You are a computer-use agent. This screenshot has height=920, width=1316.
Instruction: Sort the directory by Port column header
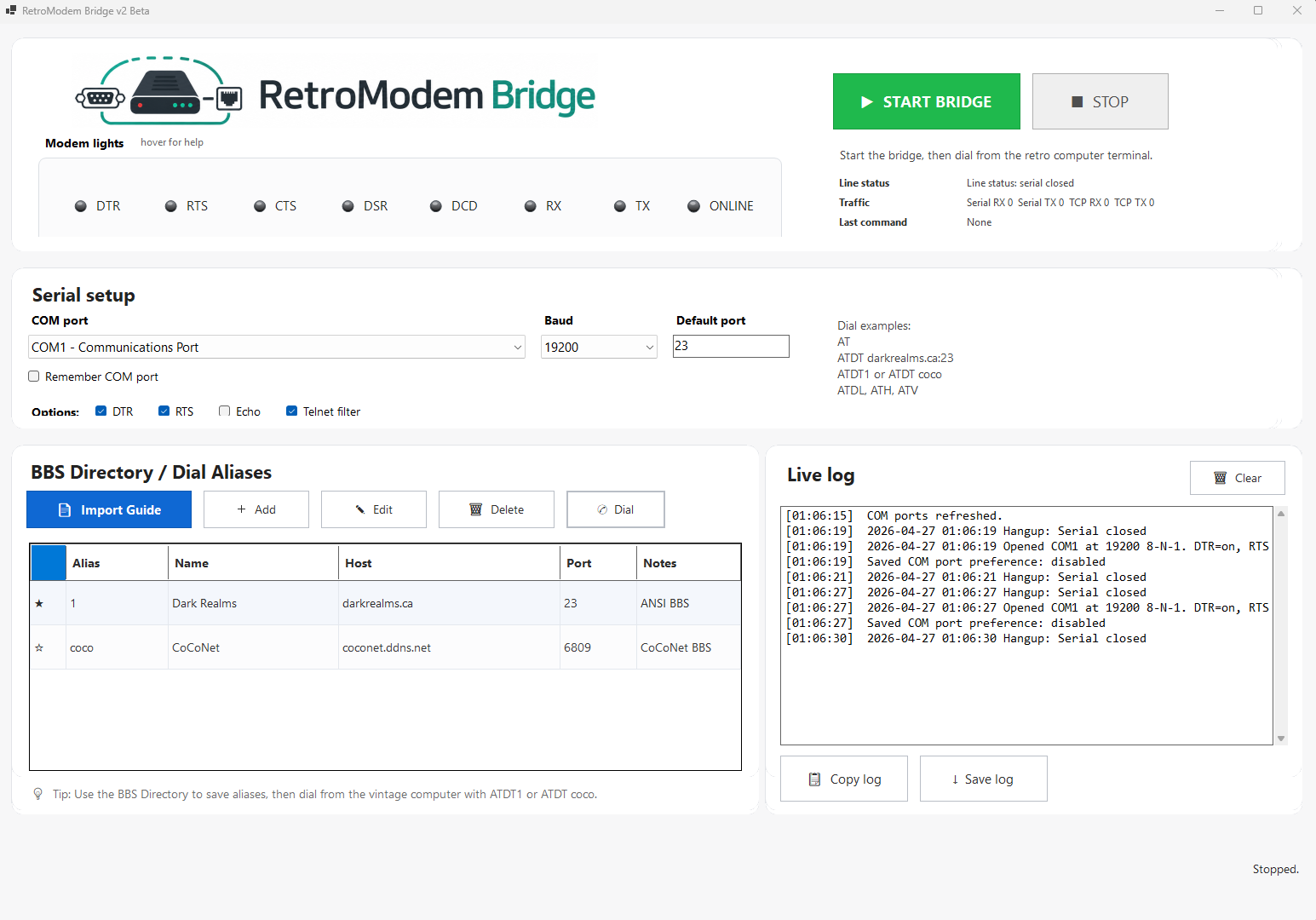[x=598, y=563]
